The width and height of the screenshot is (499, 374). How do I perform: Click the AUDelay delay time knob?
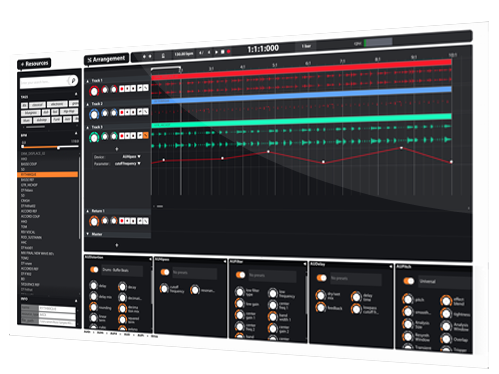point(356,297)
